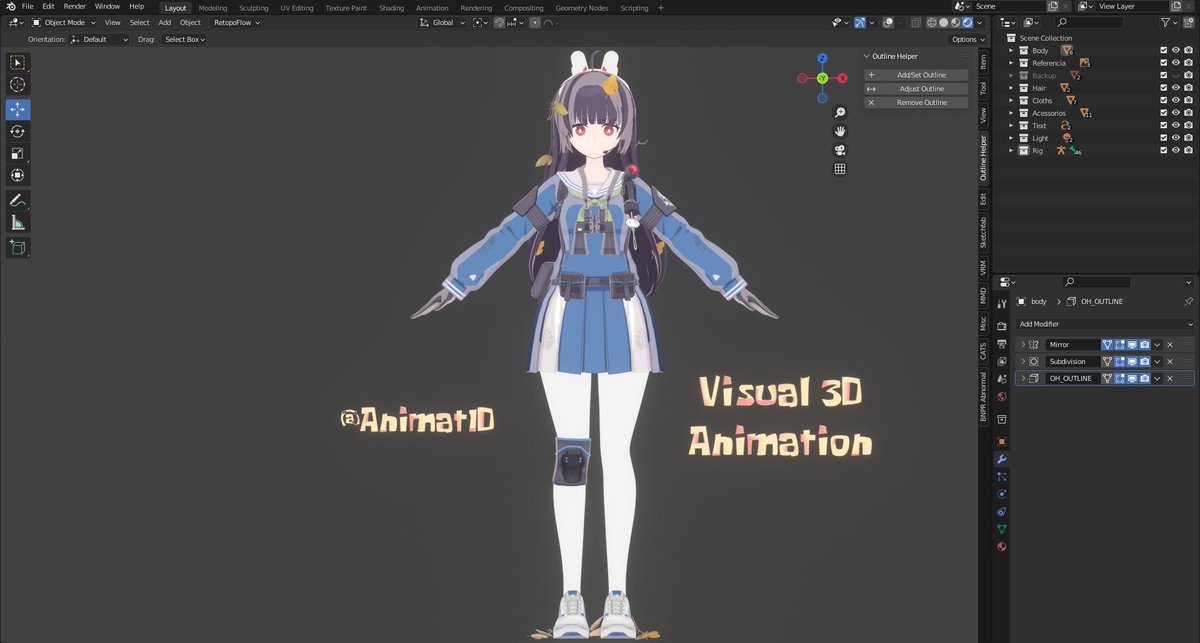Open the Object Mode dropdown

click(x=63, y=22)
